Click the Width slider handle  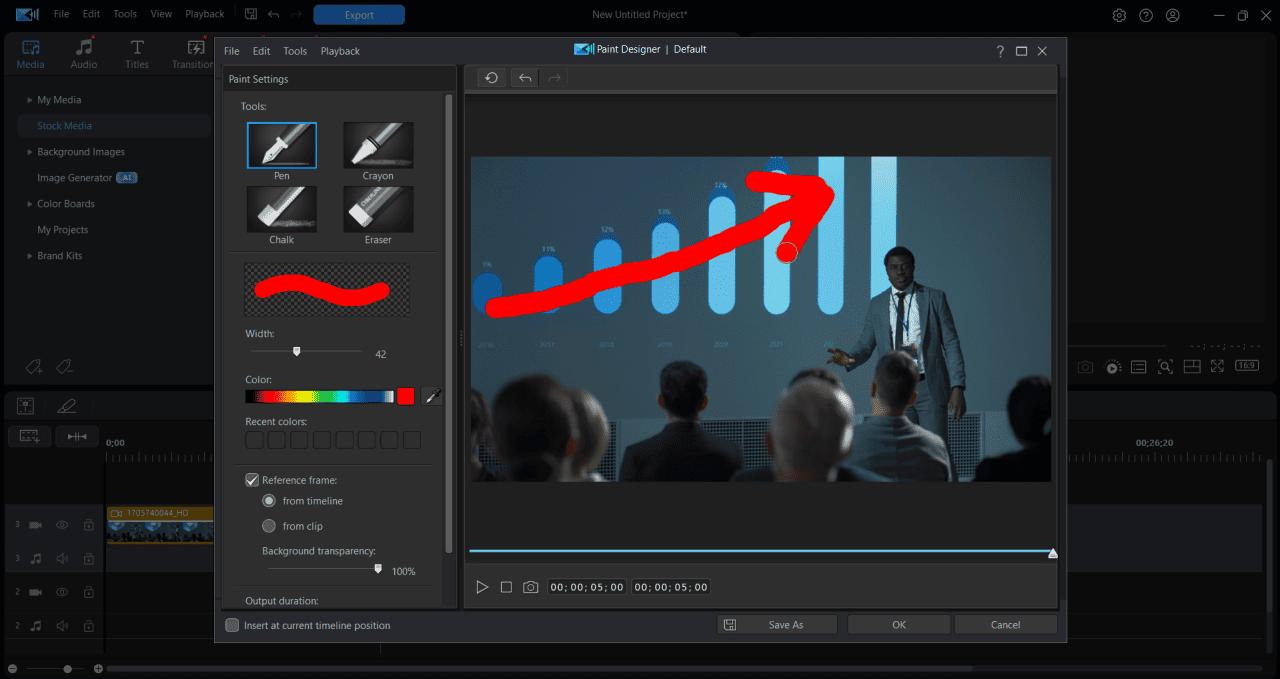point(296,351)
